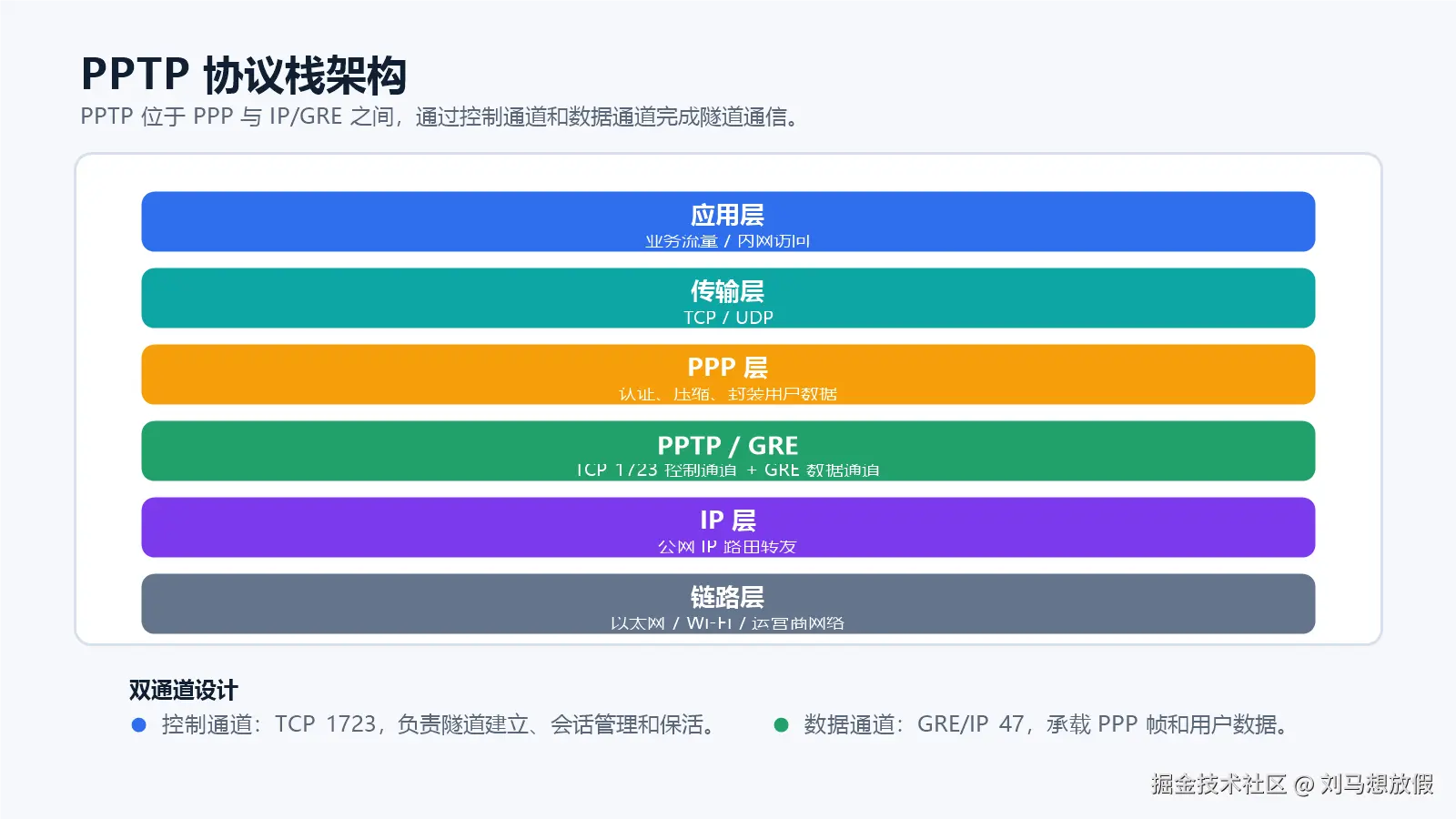Select the teal 传输层 layer bar
The width and height of the screenshot is (1456, 819).
coord(728,298)
